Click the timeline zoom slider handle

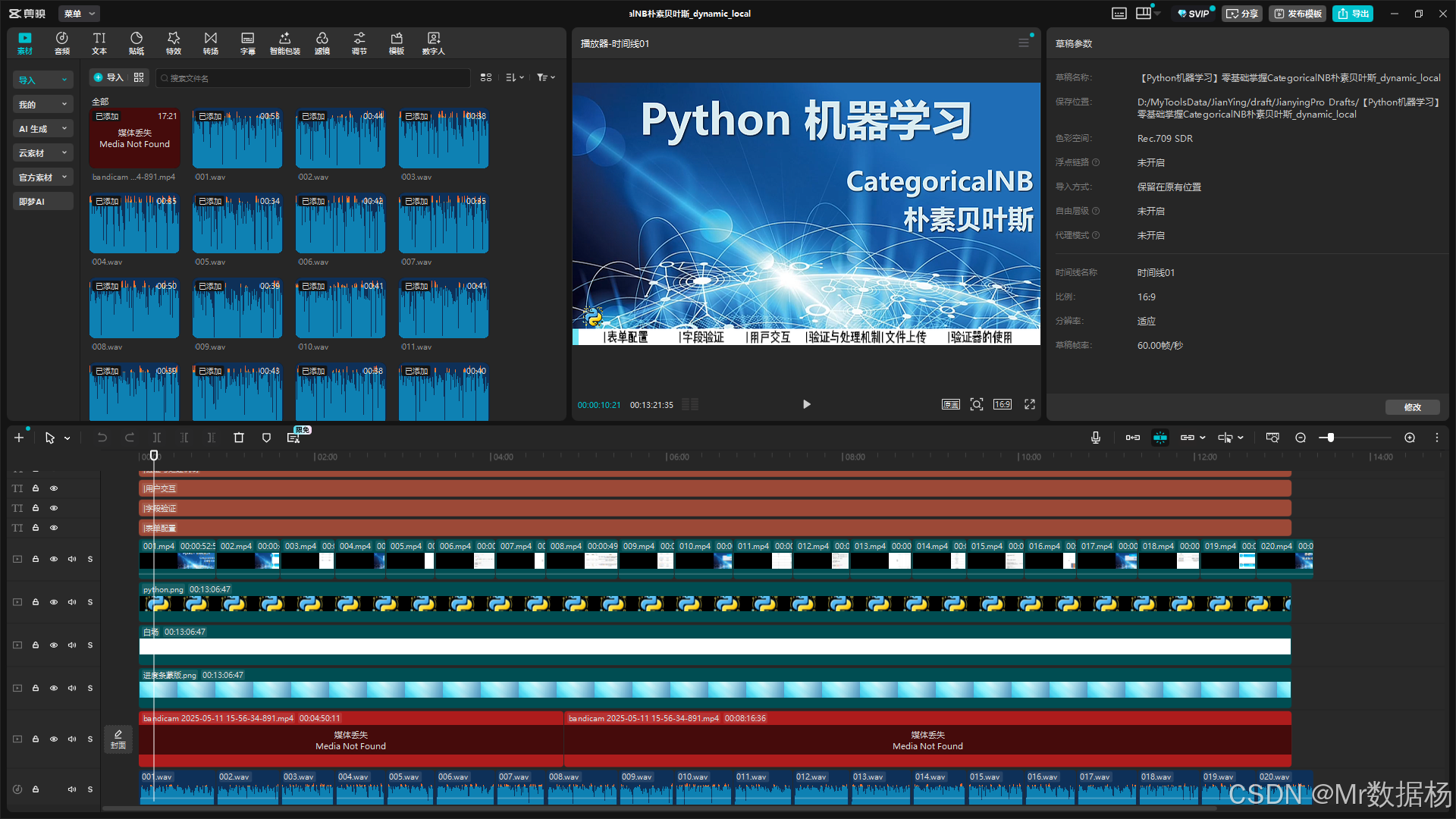click(1330, 438)
